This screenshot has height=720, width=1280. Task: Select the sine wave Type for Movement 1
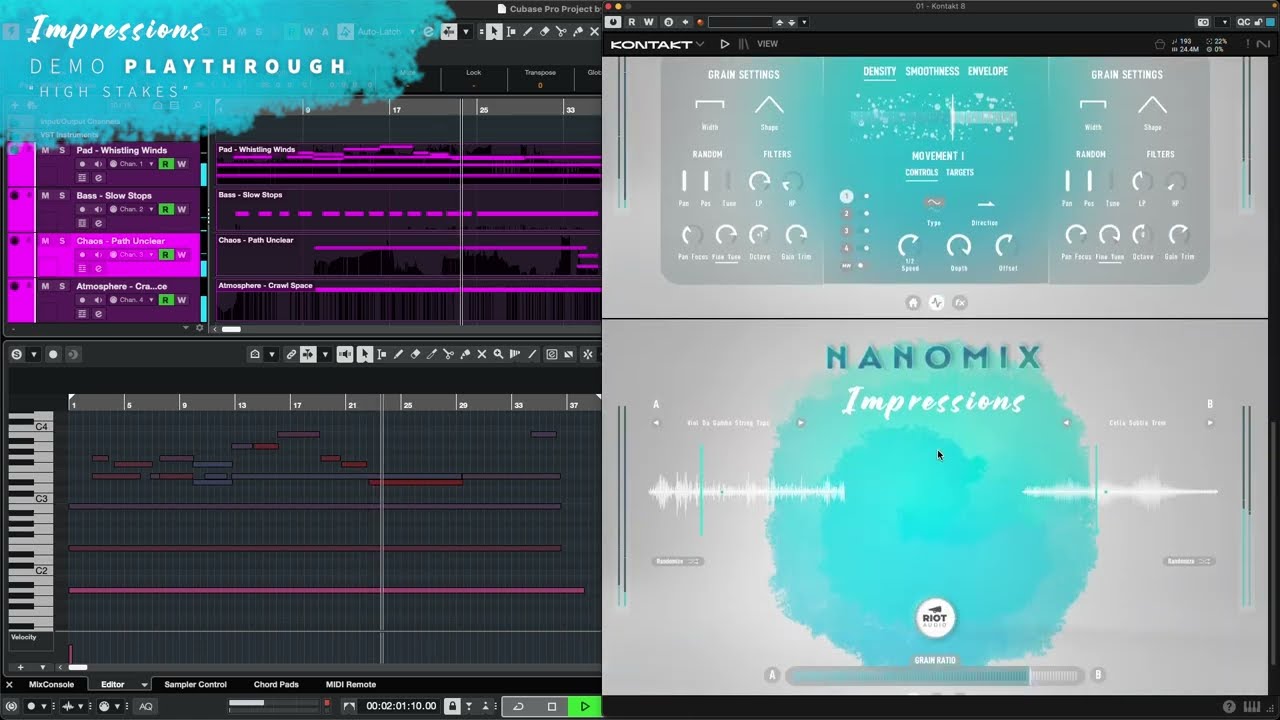(x=934, y=203)
